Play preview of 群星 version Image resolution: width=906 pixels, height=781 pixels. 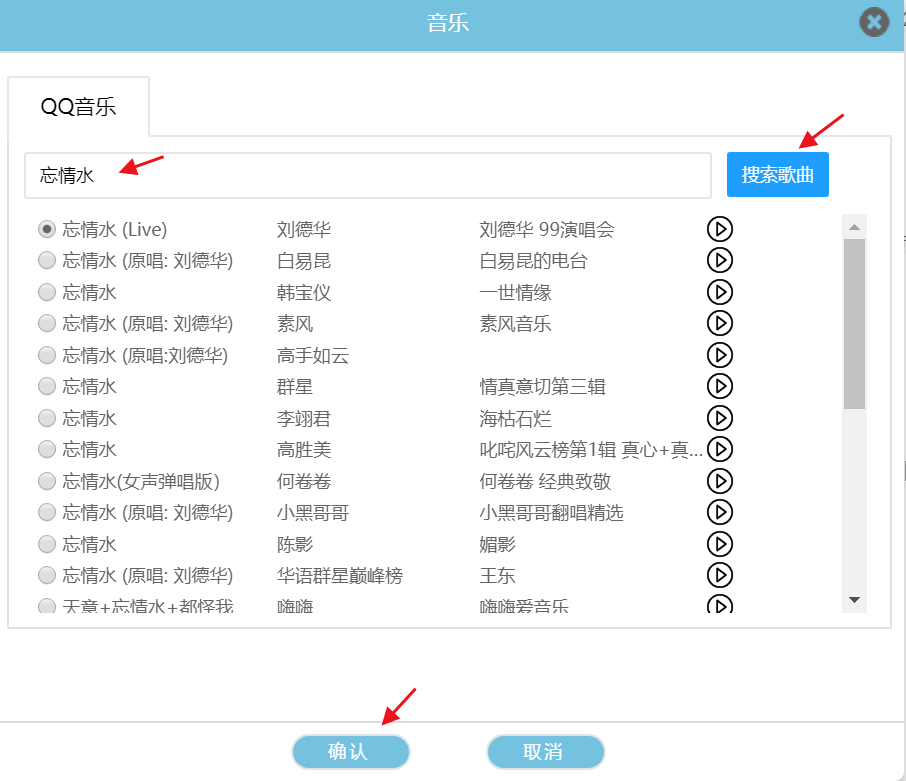(720, 386)
